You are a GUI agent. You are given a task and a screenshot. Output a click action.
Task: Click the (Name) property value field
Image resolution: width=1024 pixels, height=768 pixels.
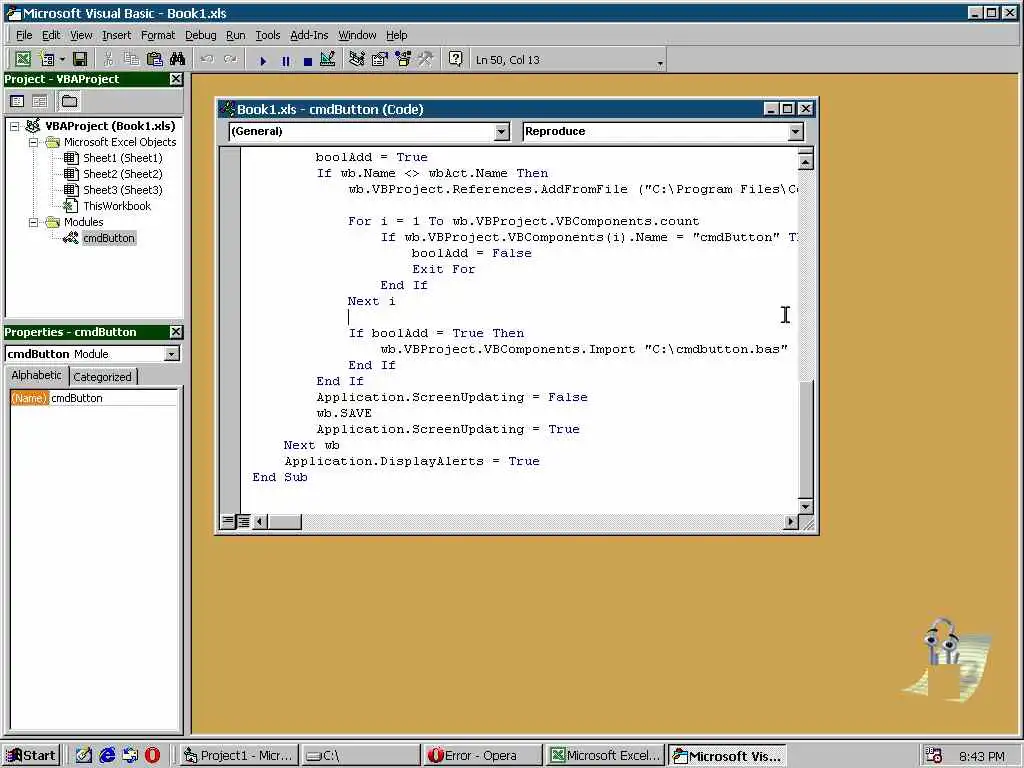113,398
